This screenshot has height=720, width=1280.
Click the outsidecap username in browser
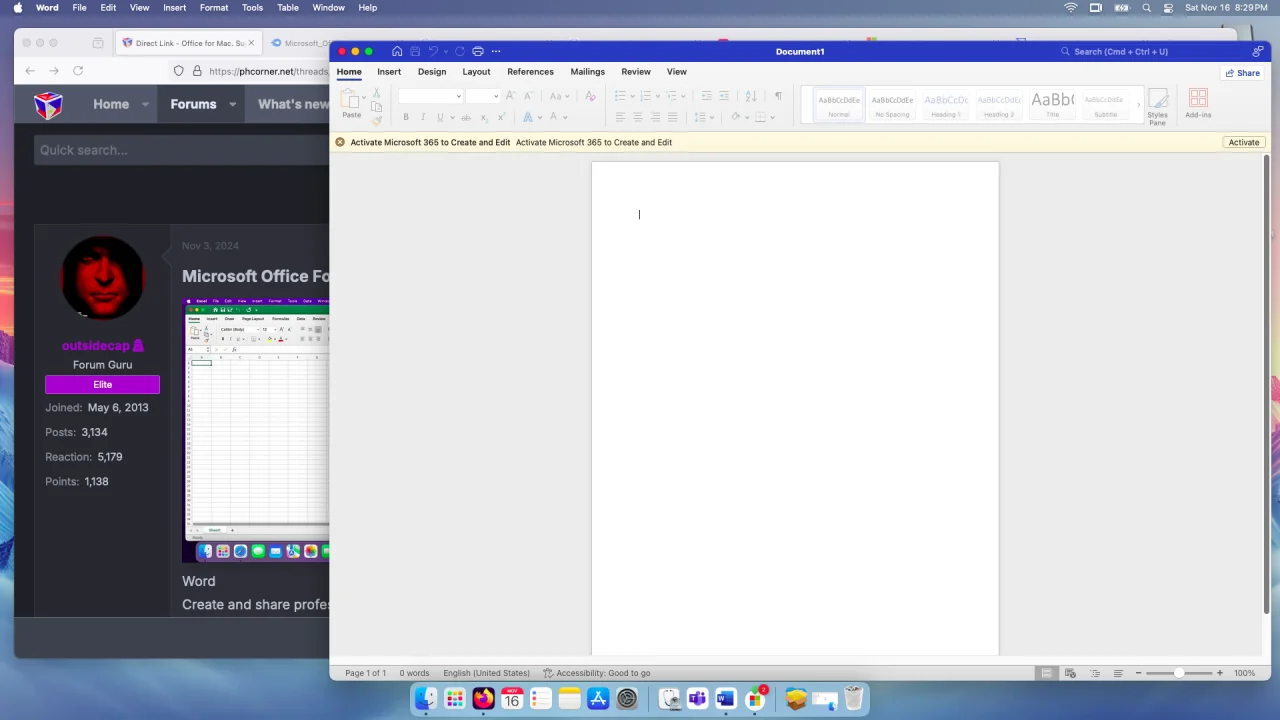pos(96,346)
